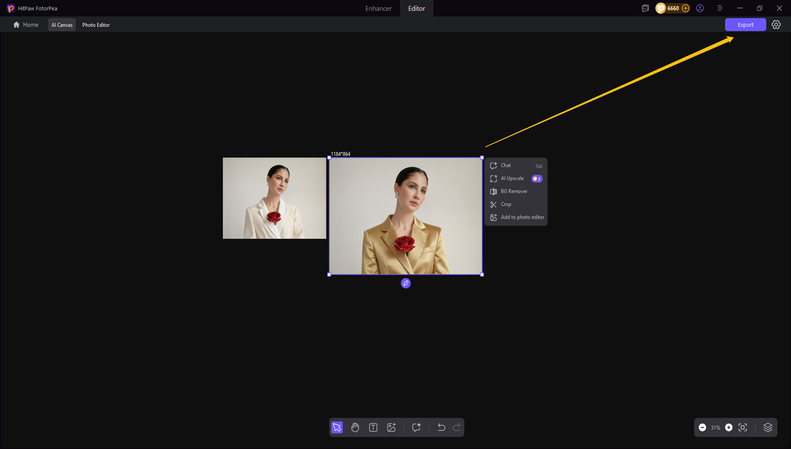Open the layers panel icon
This screenshot has width=791, height=449.
tap(768, 427)
